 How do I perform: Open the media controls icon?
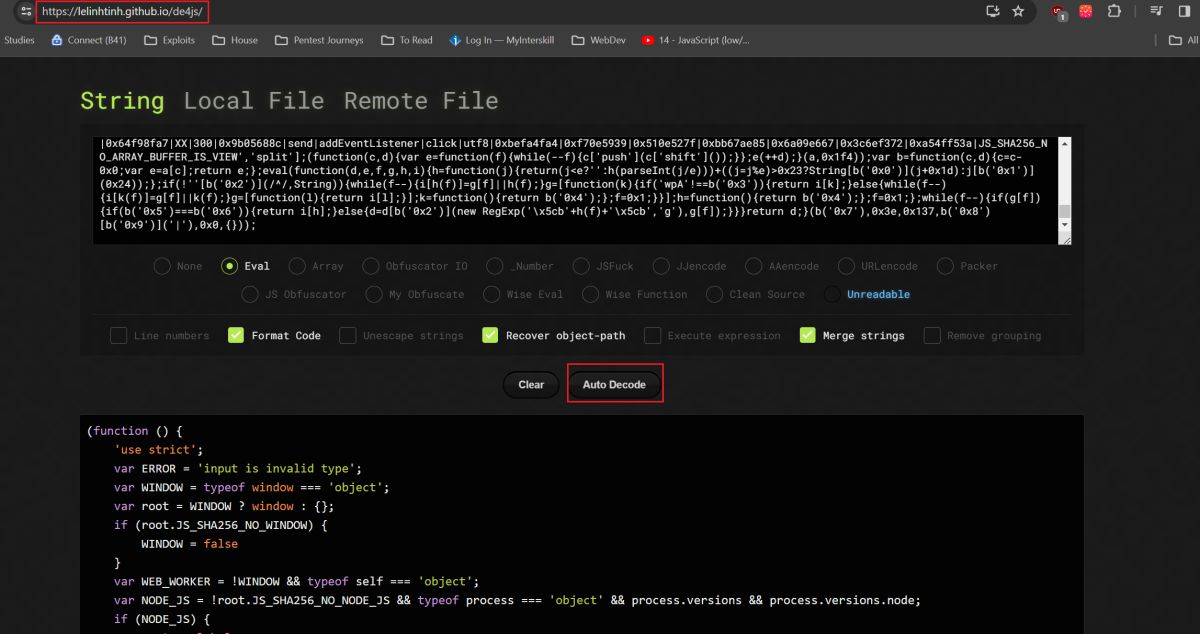(x=1156, y=12)
